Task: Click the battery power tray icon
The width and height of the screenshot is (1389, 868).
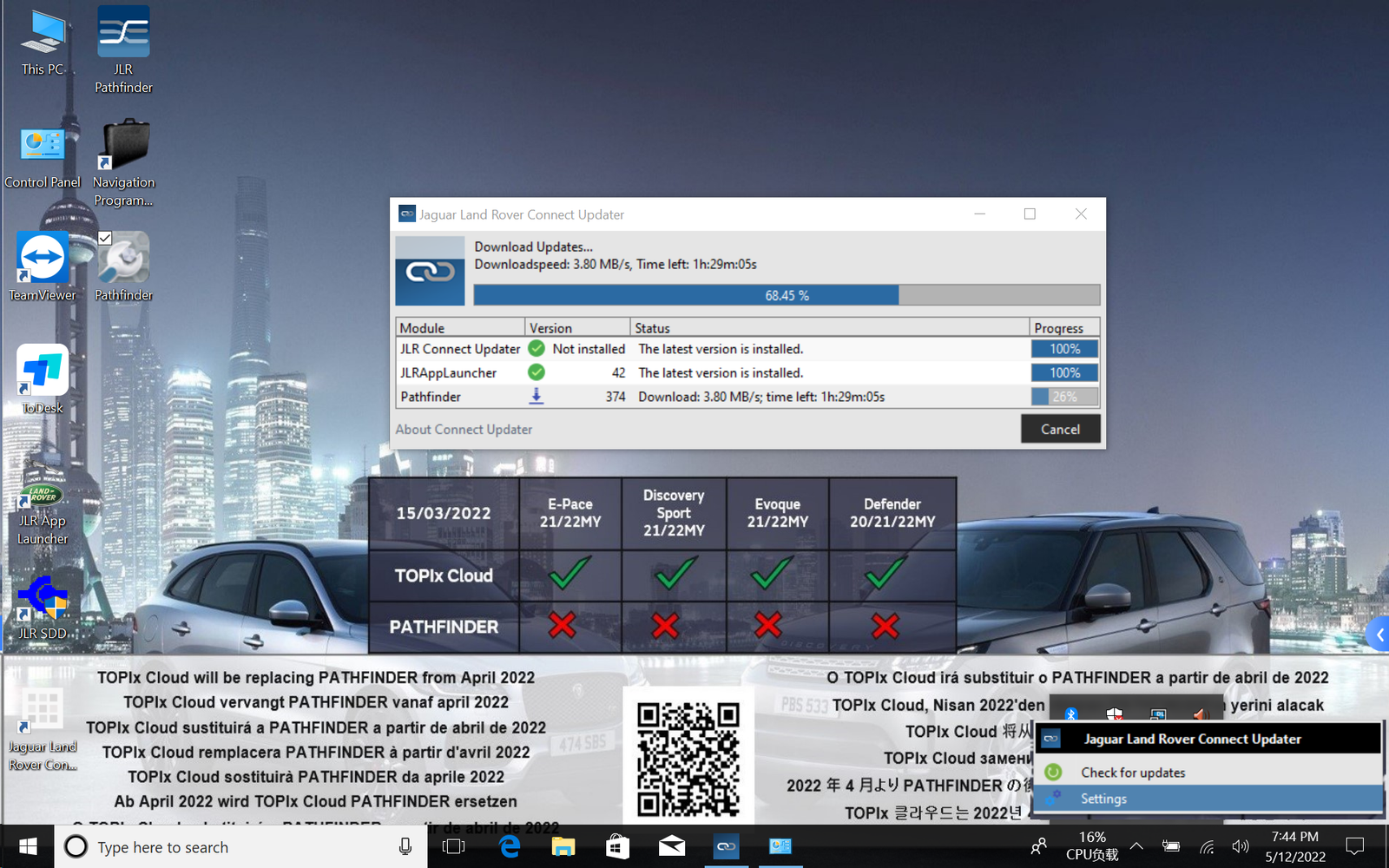Action: (x=1171, y=846)
